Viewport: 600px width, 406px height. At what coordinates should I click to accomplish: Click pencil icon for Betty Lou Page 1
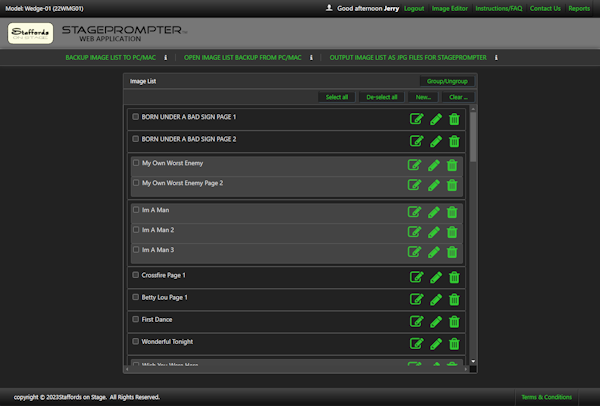[x=436, y=299]
